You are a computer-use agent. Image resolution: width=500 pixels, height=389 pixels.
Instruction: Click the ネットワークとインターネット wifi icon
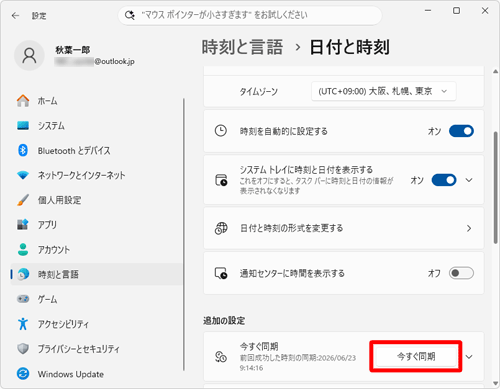[23, 175]
